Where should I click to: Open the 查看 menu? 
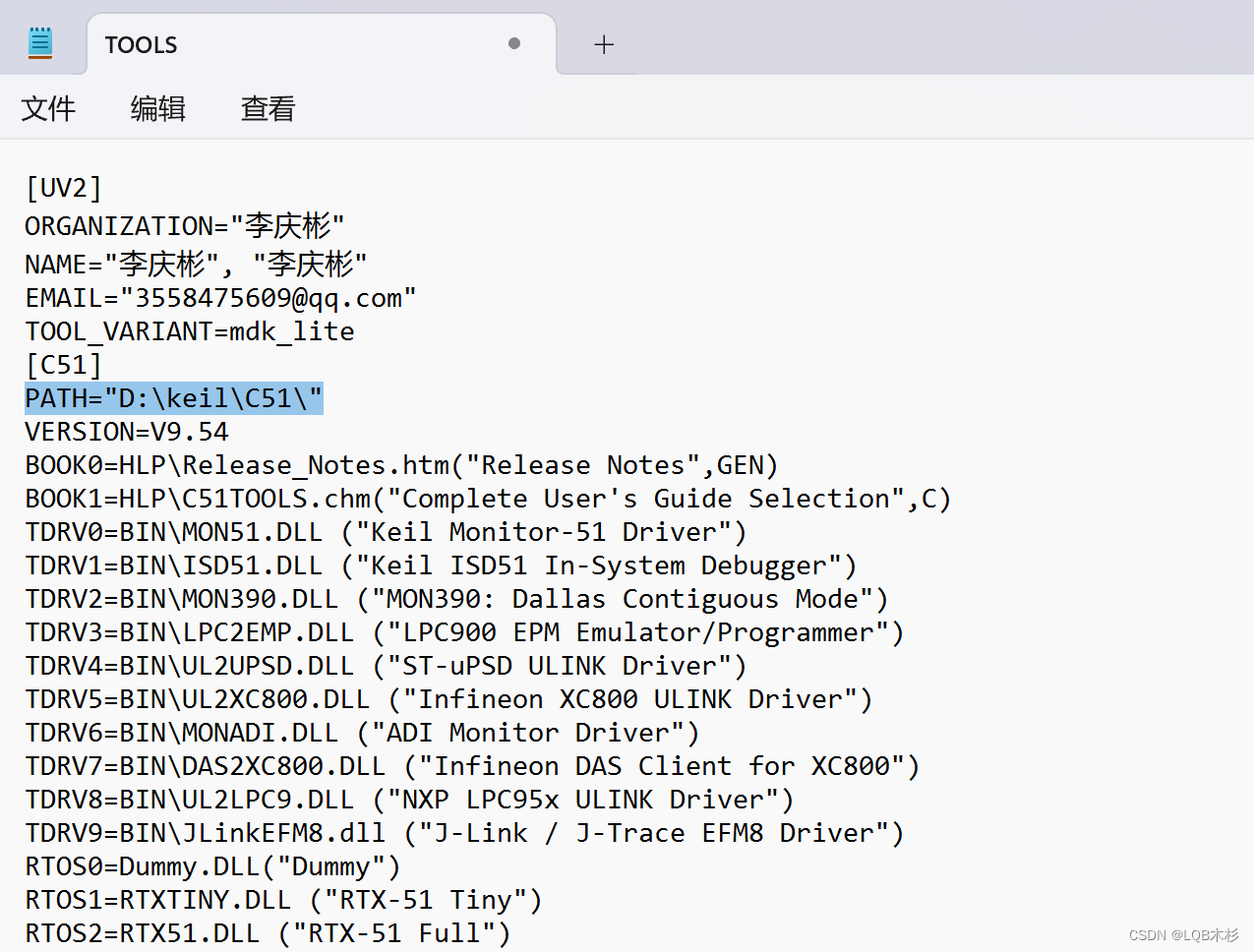click(268, 108)
